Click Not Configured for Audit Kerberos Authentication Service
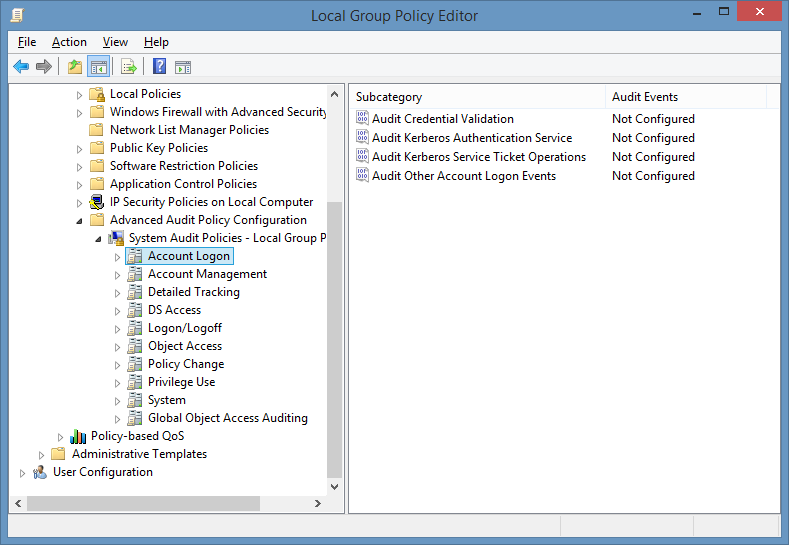The image size is (789, 545). tap(653, 138)
